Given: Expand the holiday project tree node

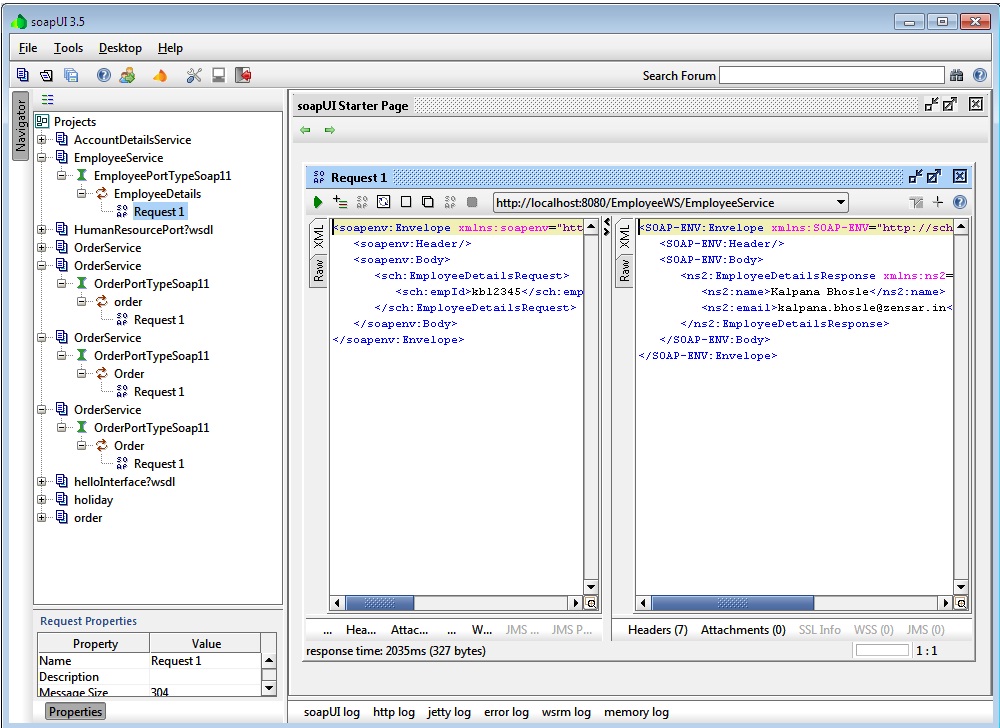Looking at the screenshot, I should pyautogui.click(x=43, y=500).
